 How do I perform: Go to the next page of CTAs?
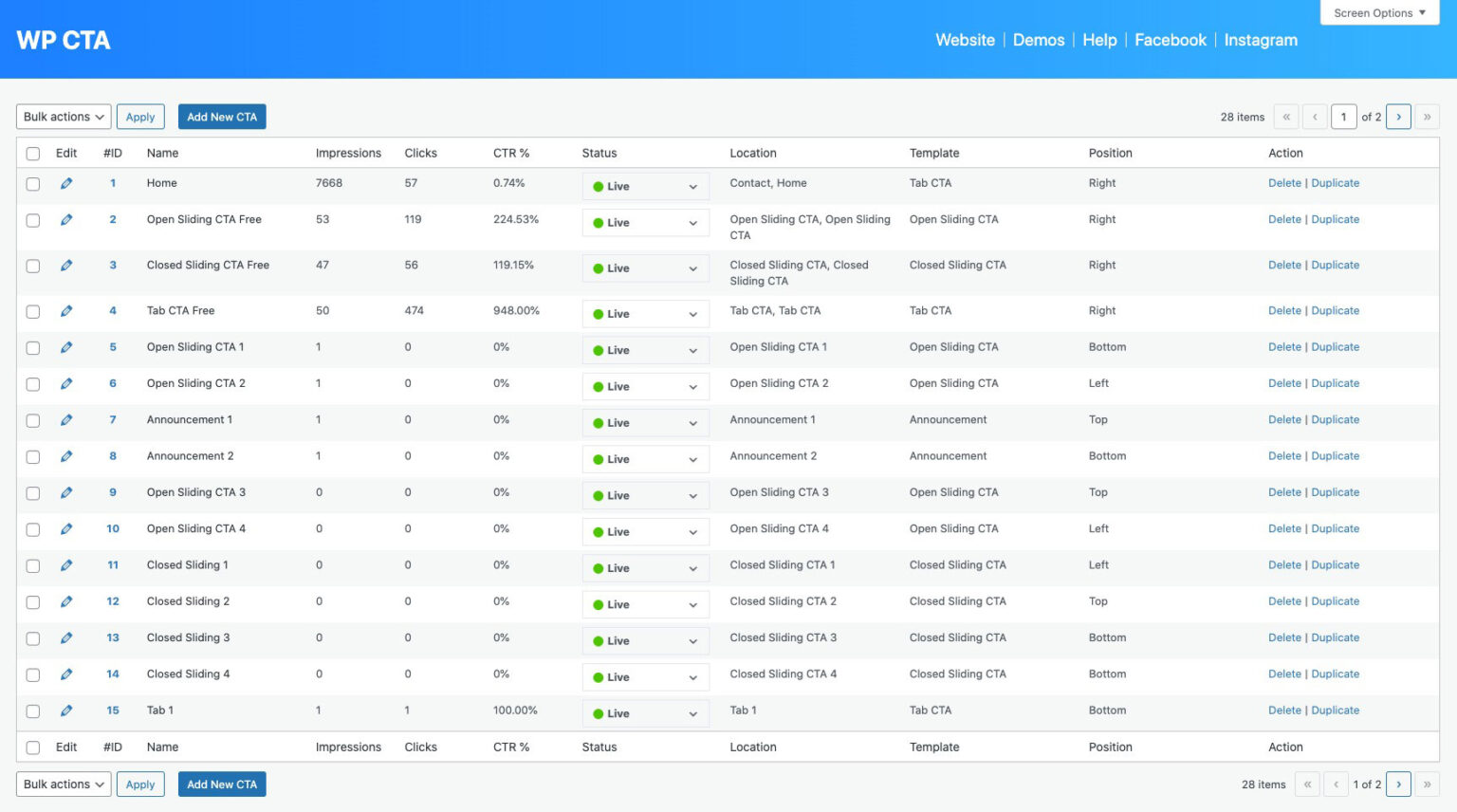1399,116
